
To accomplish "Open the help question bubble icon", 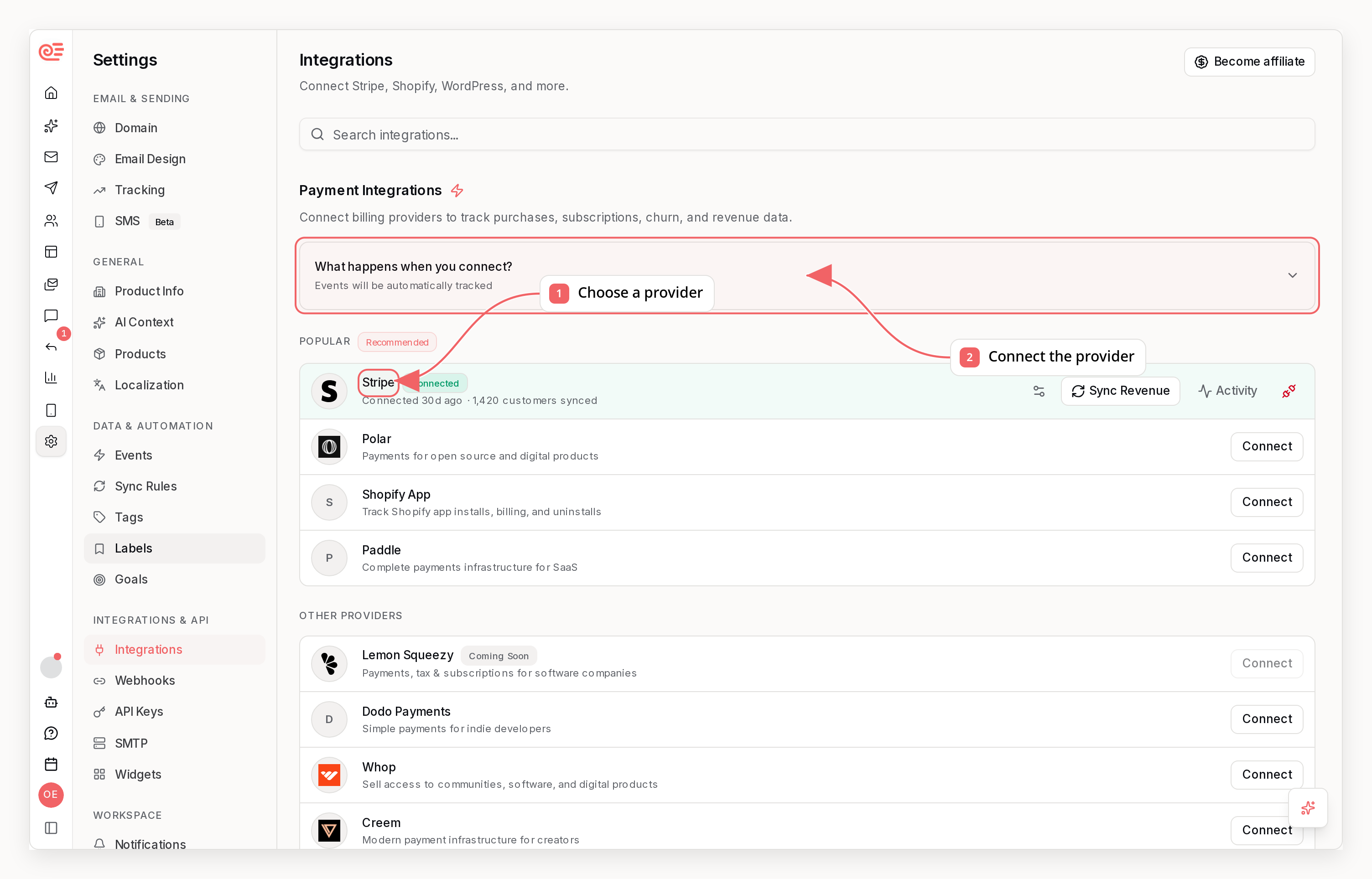I will pos(51,734).
